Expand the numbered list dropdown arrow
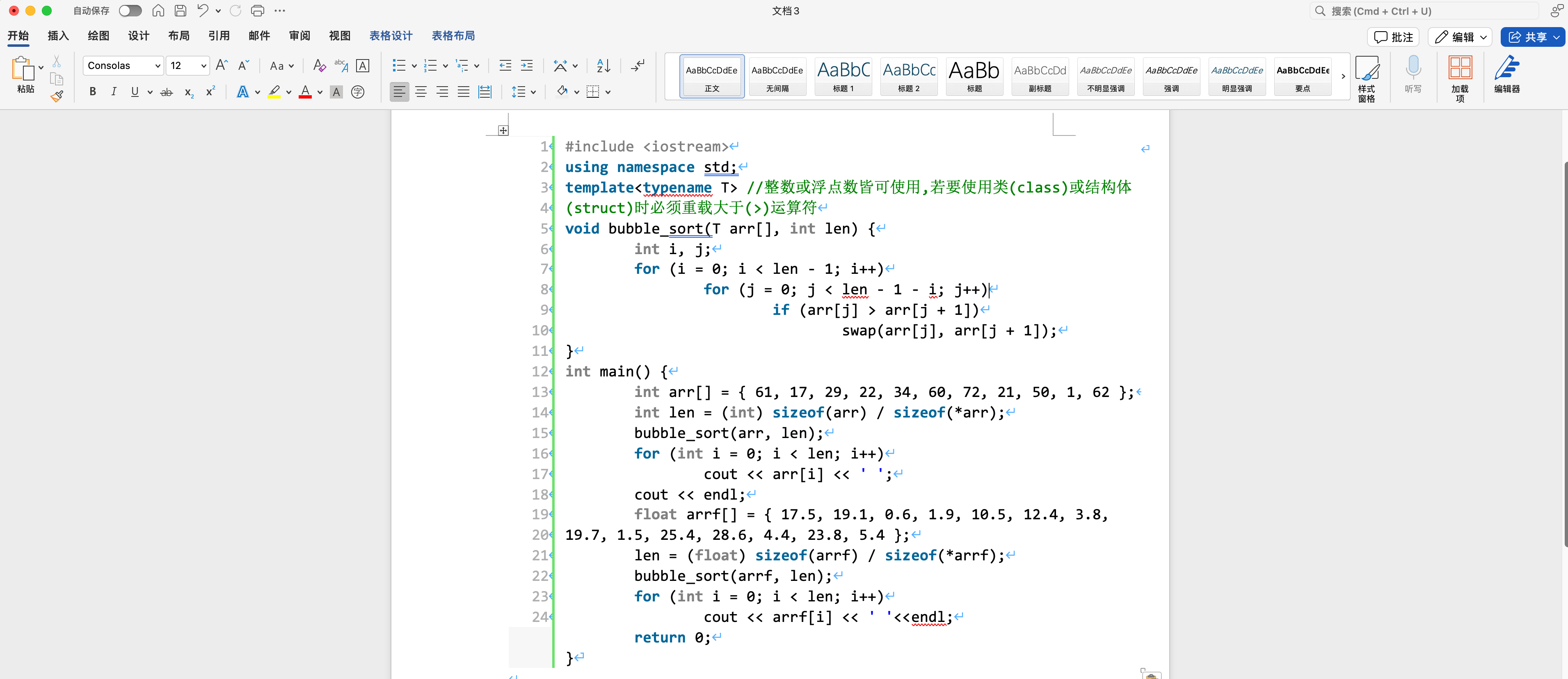Screen dimensions: 1568x679 [445, 66]
